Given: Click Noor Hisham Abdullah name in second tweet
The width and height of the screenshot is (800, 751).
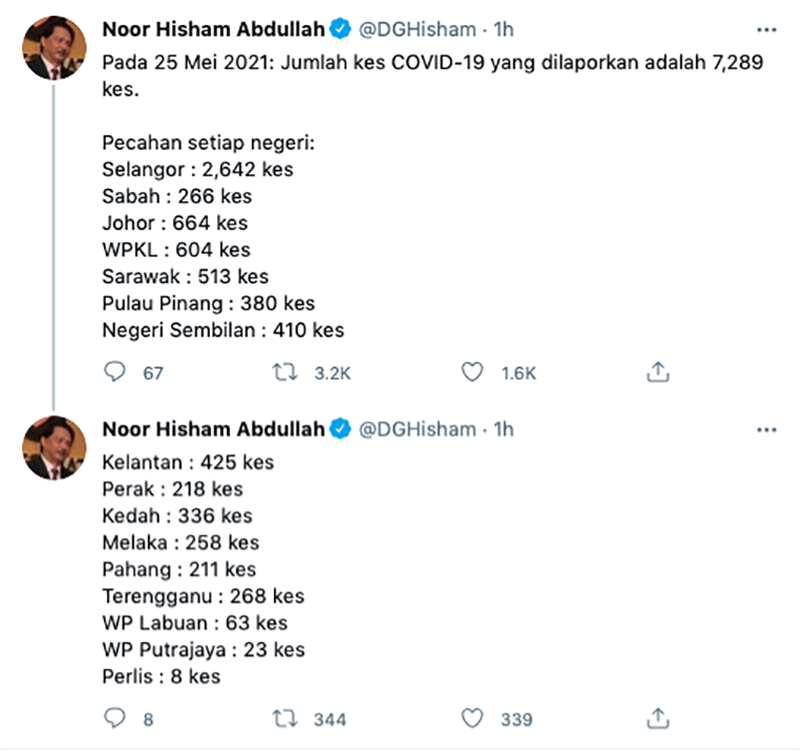Looking at the screenshot, I should pyautogui.click(x=213, y=429).
